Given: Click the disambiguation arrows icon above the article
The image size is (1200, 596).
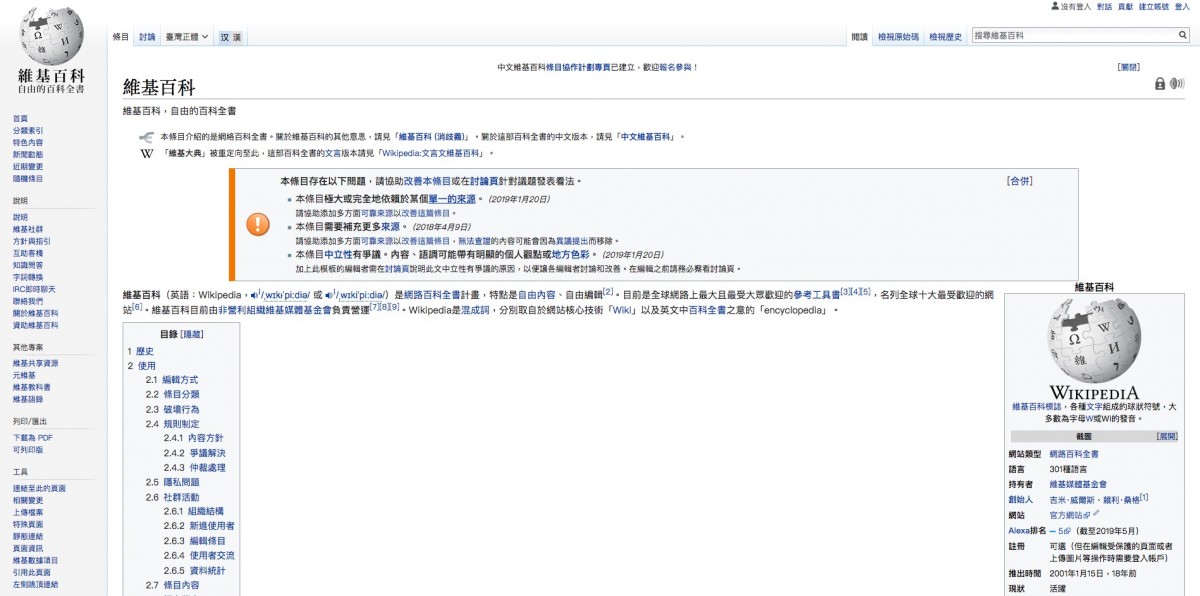Looking at the screenshot, I should click(146, 136).
